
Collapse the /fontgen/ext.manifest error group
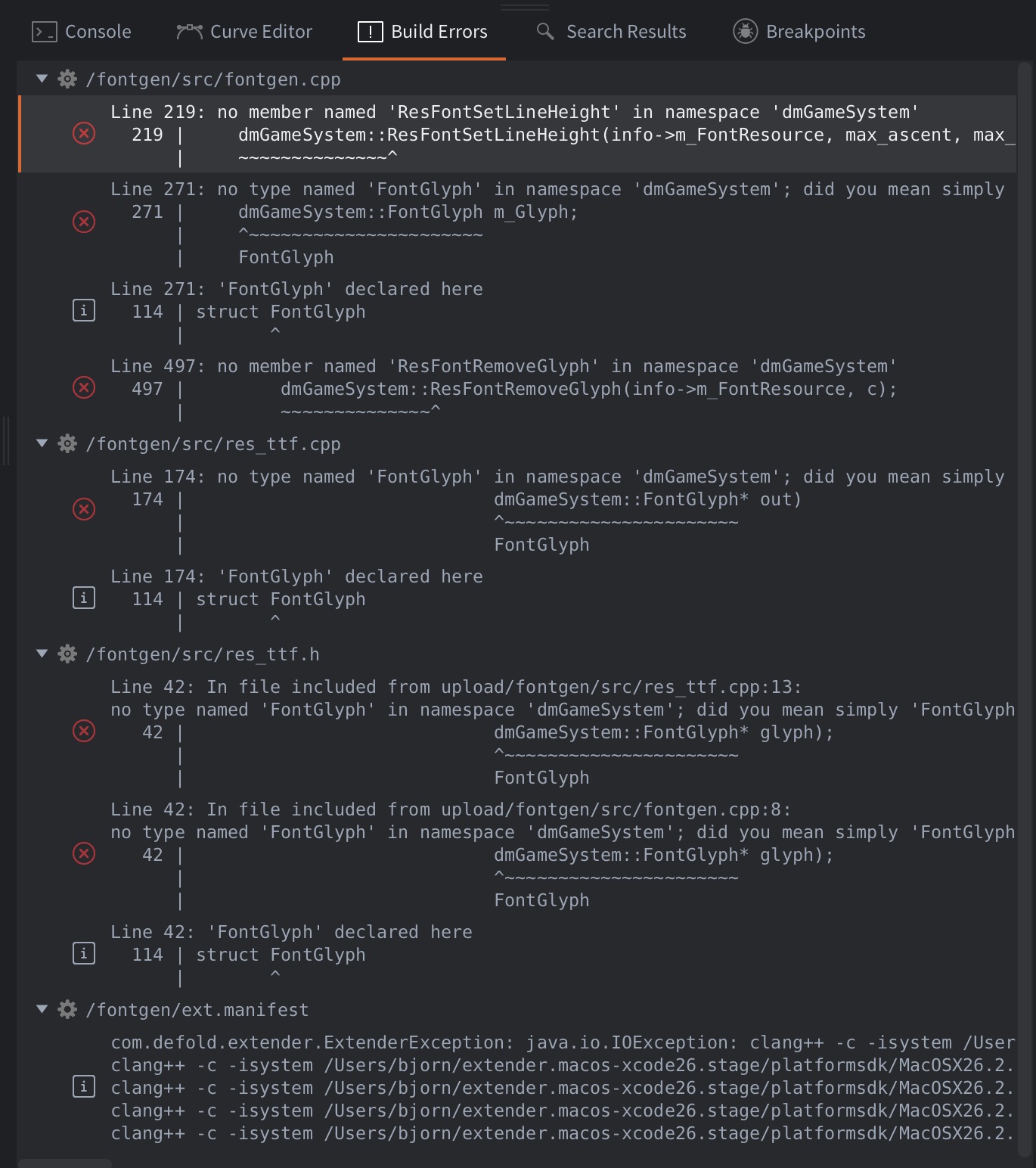click(42, 1009)
